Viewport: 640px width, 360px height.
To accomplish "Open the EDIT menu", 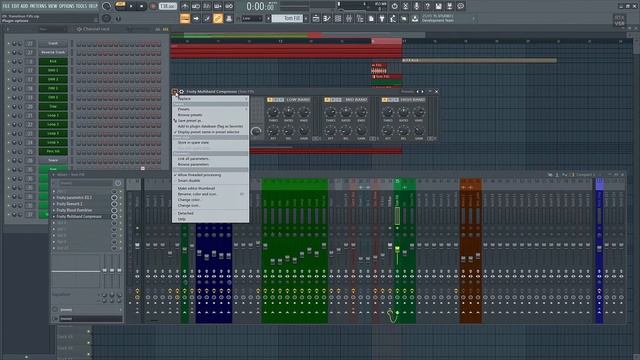I will [x=15, y=6].
